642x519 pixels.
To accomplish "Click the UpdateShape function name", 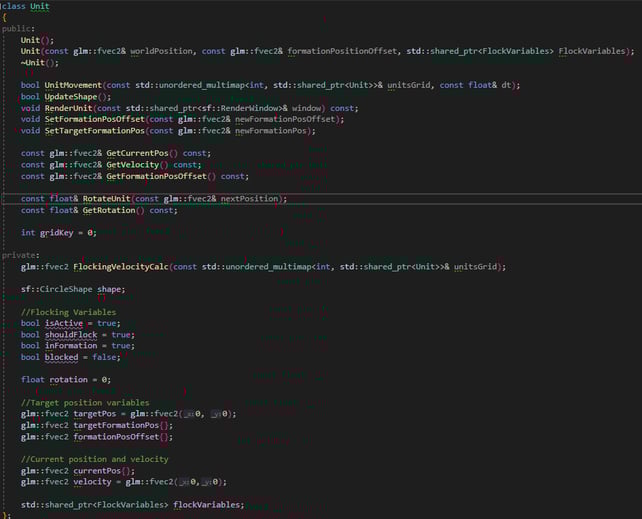I will pyautogui.click(x=71, y=97).
